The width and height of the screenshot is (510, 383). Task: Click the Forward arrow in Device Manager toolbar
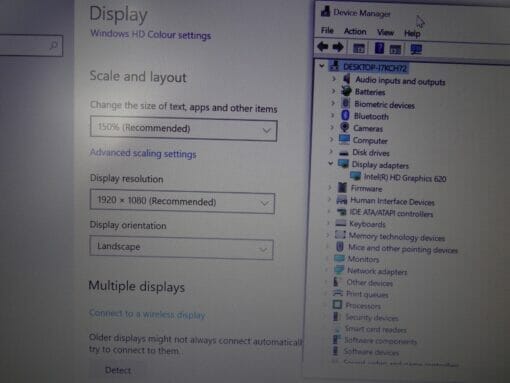[x=338, y=47]
